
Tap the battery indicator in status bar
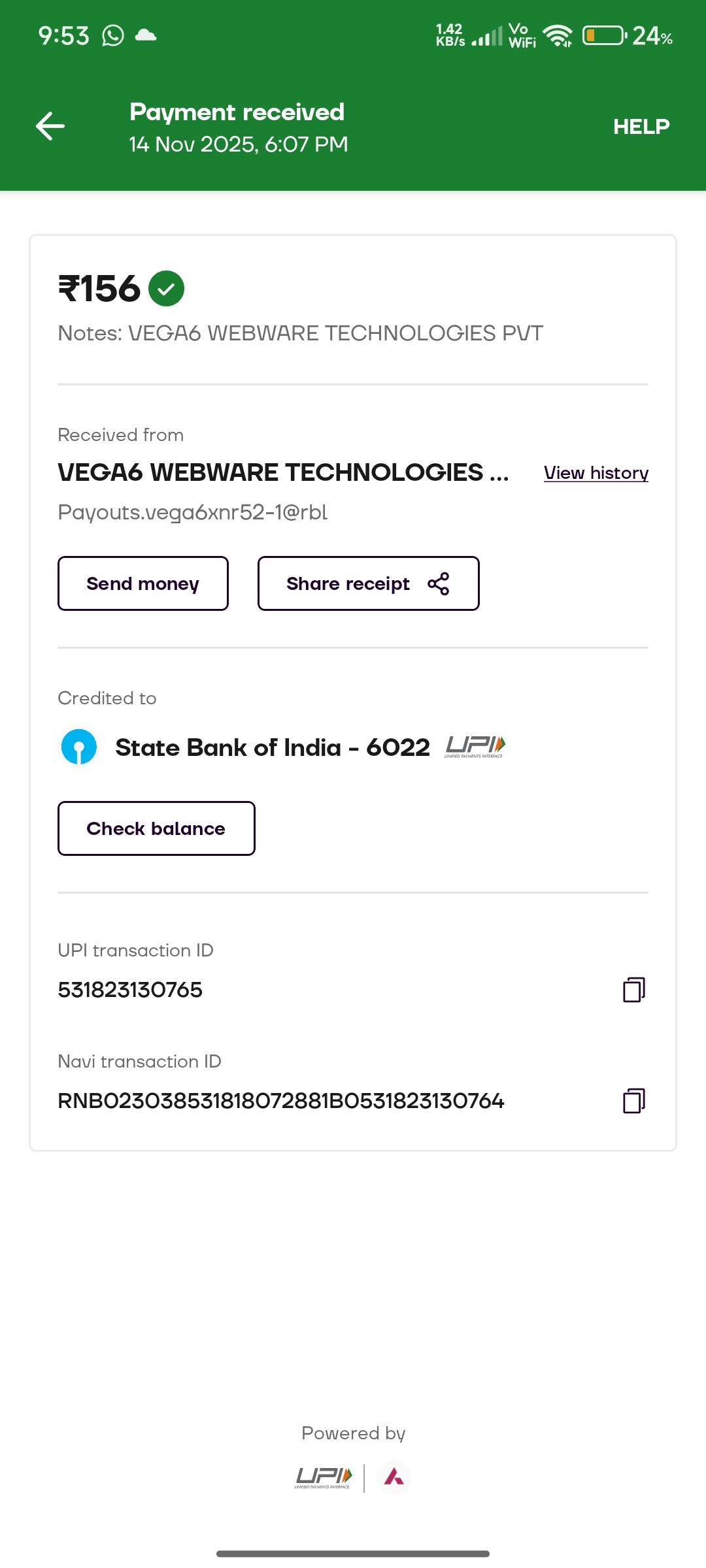point(604,35)
